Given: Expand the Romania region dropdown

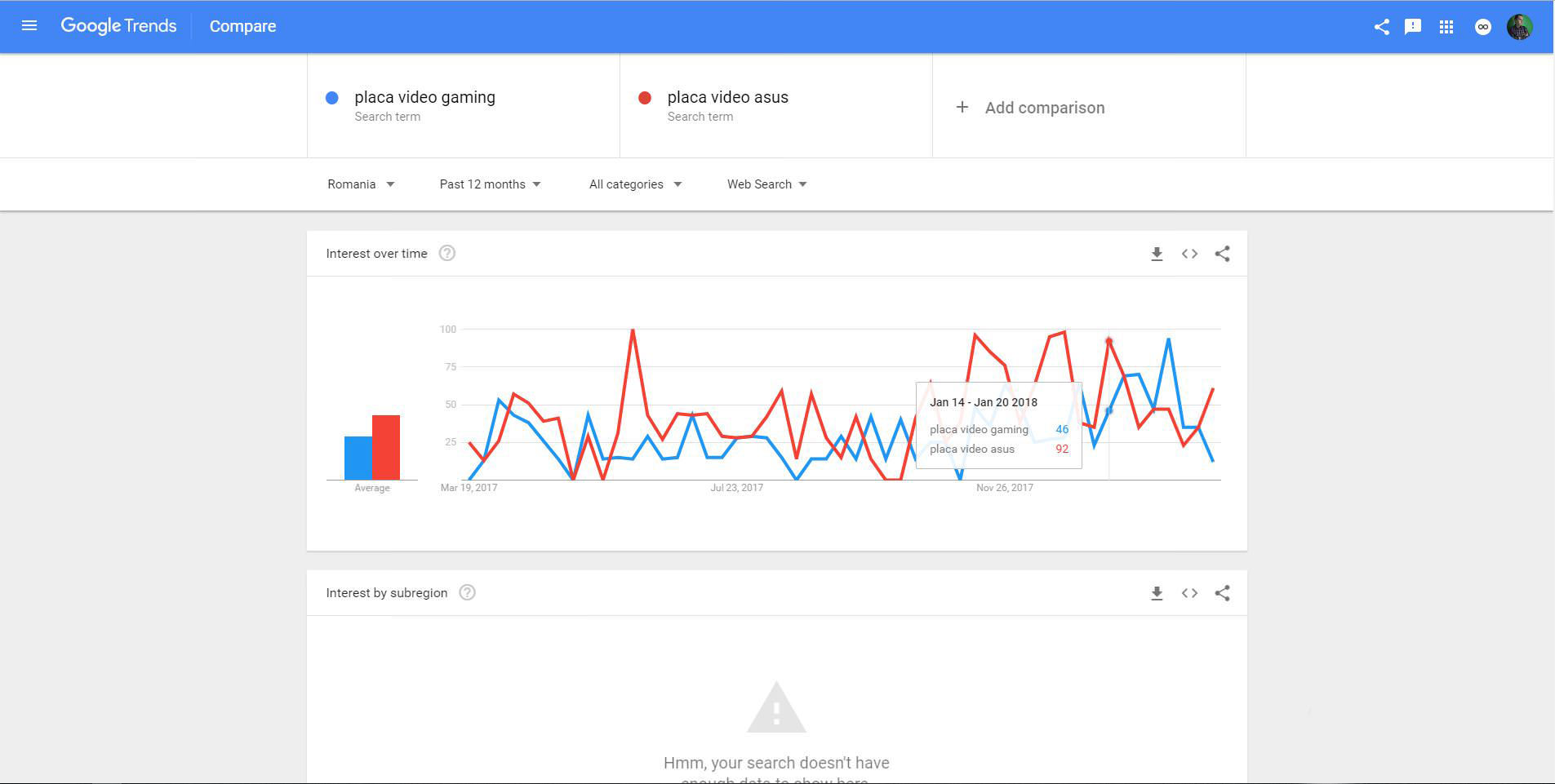Looking at the screenshot, I should pyautogui.click(x=361, y=184).
